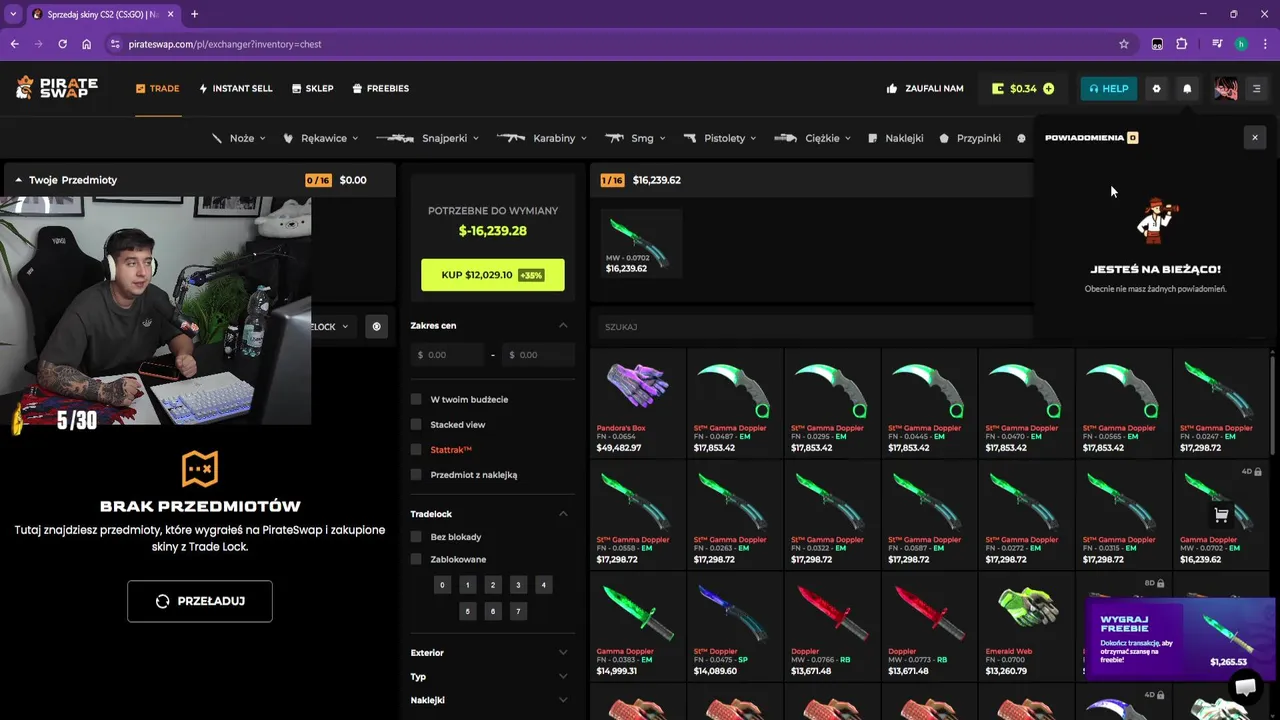Click the SZUKAJ search field

click(x=815, y=327)
